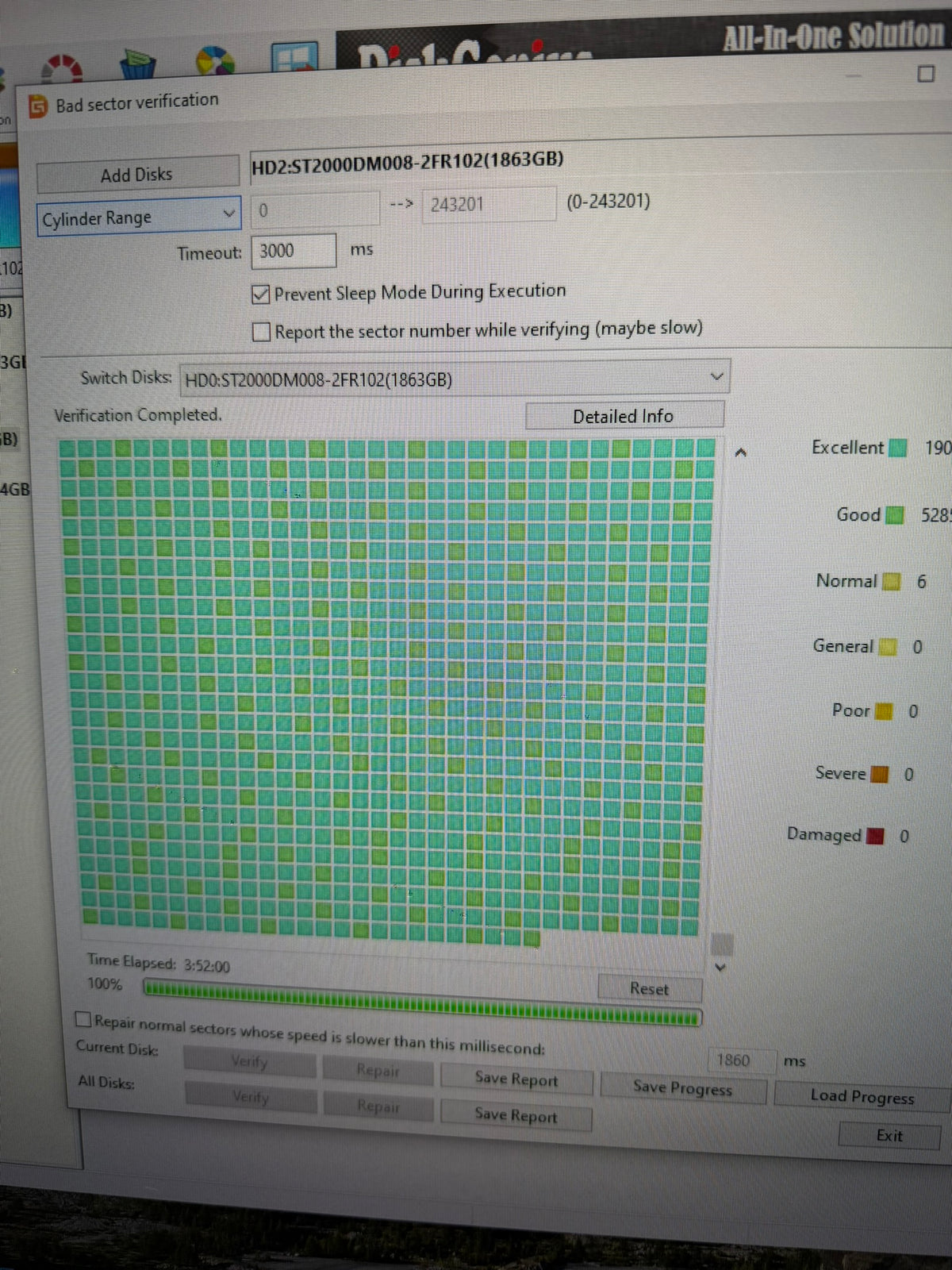952x1270 pixels.
Task: Open the Cylinder Range dropdown
Action: pyautogui.click(x=139, y=217)
